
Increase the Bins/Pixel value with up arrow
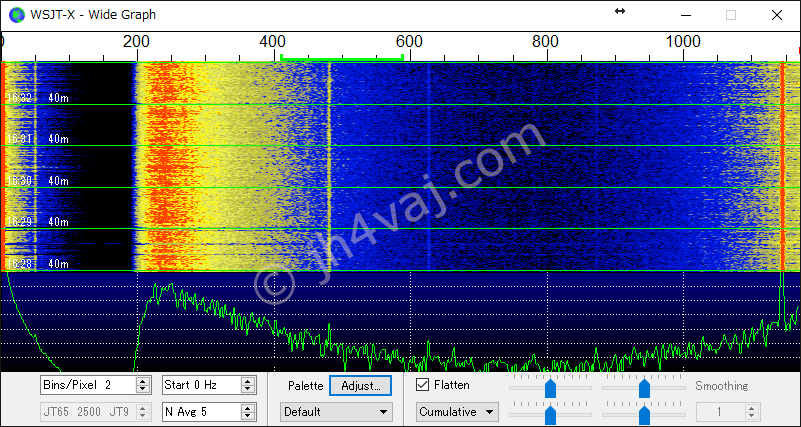click(x=143, y=381)
